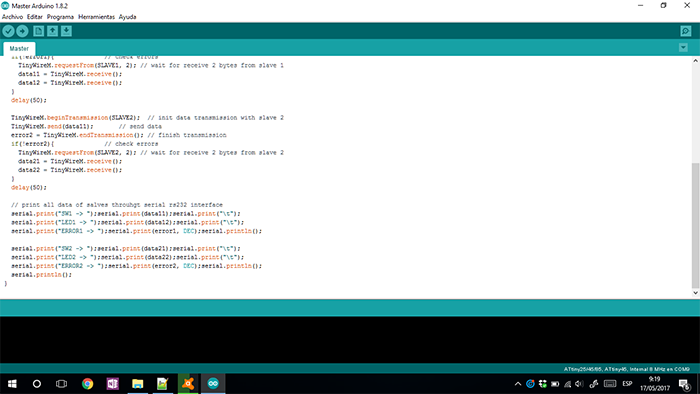Select the Master sketch tab

click(x=19, y=48)
